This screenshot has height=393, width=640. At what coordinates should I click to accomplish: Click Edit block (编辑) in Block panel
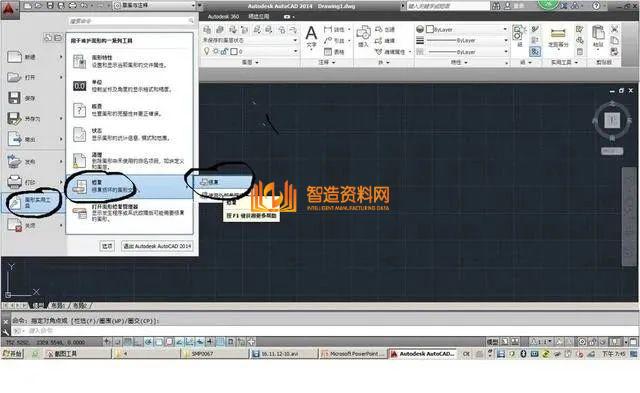click(x=384, y=40)
